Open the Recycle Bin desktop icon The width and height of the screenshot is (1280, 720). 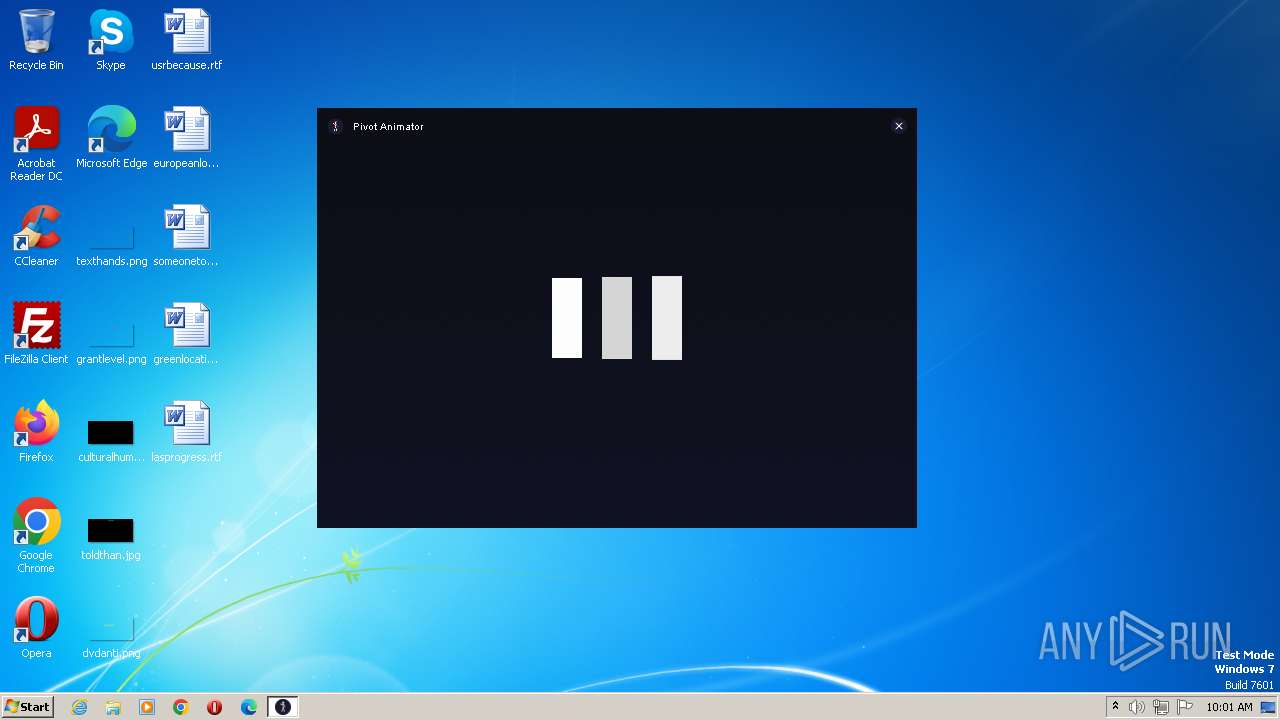pos(36,40)
